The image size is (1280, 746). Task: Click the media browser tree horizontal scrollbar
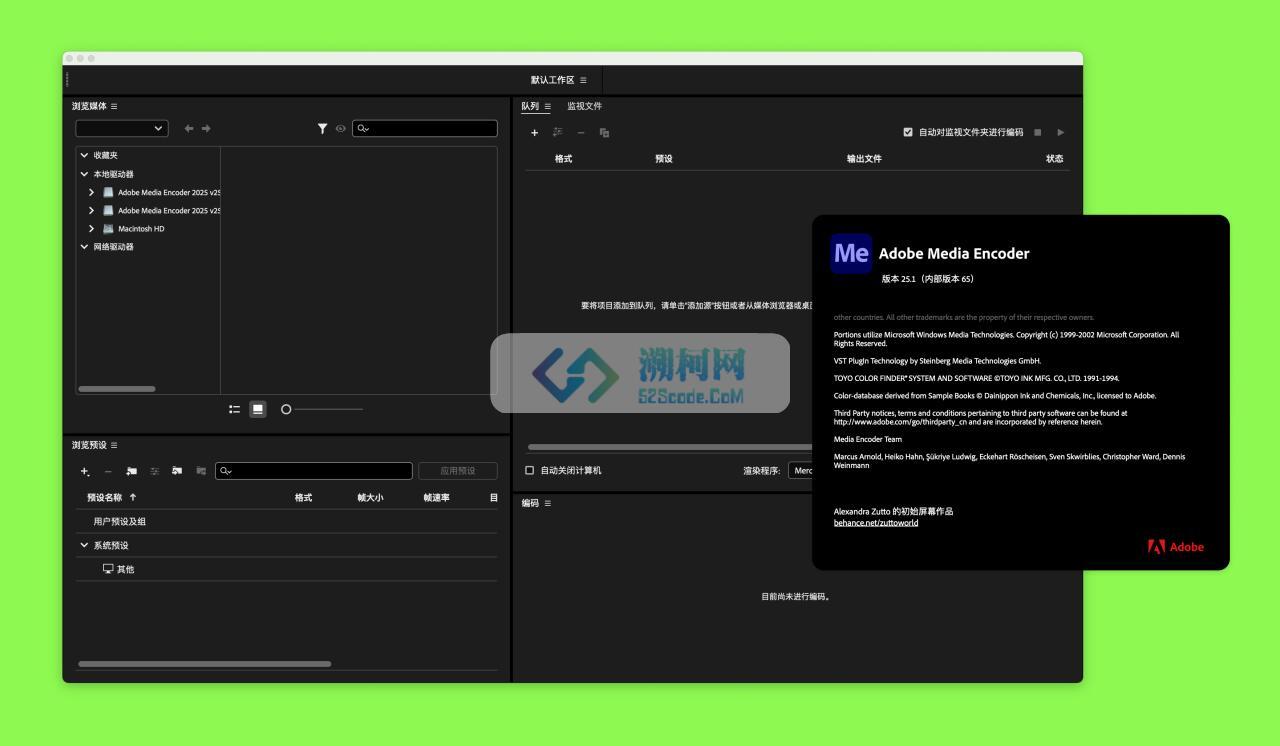117,388
